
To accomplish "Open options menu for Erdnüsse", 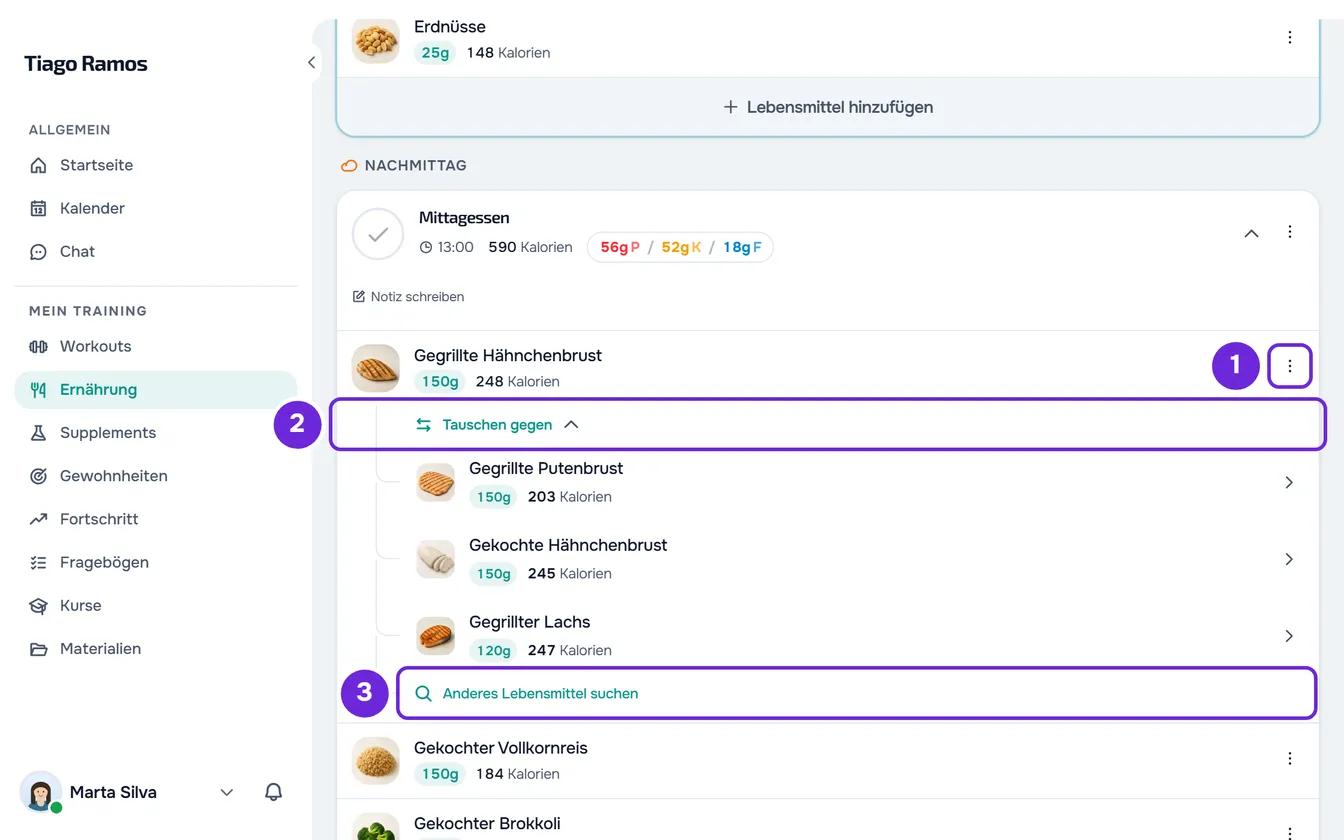I will click(x=1290, y=38).
